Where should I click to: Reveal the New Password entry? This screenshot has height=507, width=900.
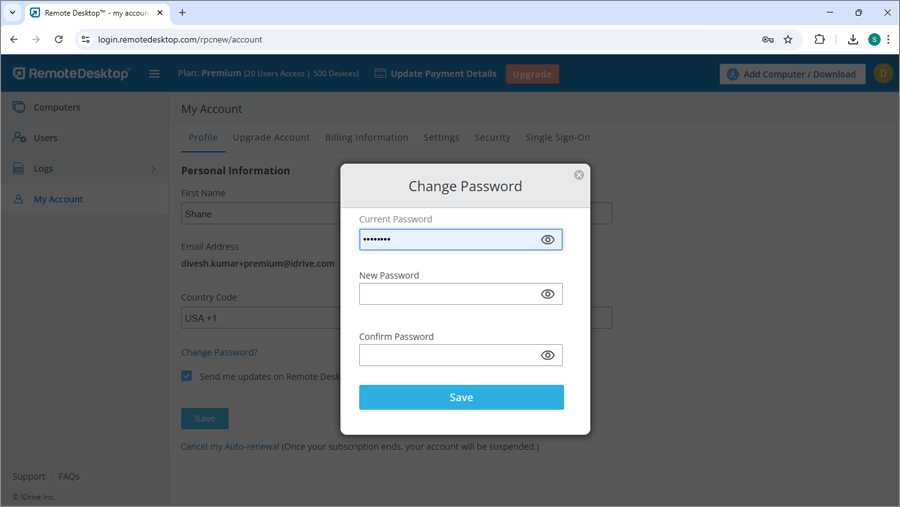pyautogui.click(x=547, y=294)
